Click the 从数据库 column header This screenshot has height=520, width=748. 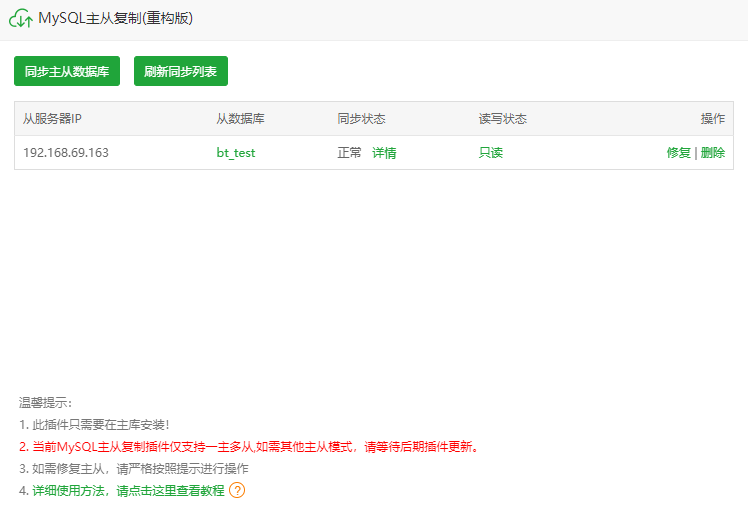pos(240,119)
